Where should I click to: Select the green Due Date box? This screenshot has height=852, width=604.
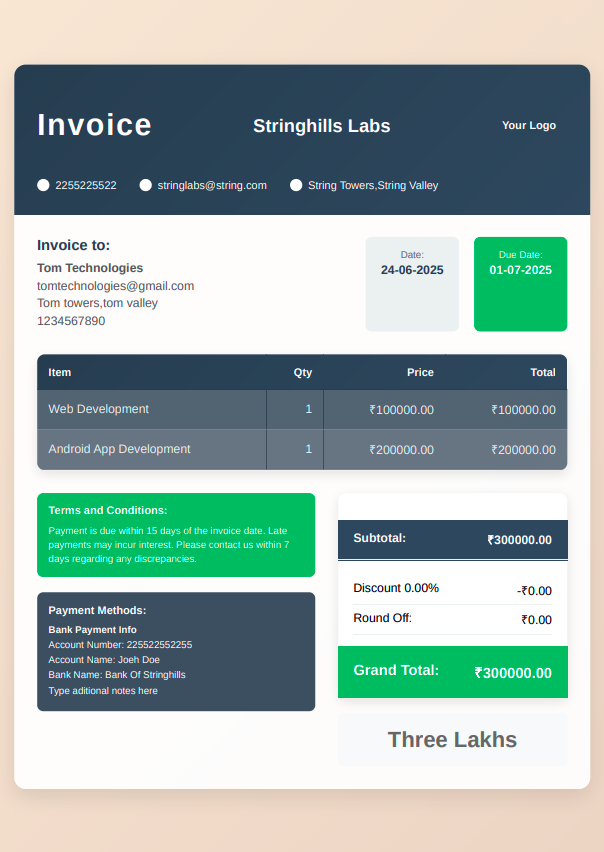pos(520,284)
